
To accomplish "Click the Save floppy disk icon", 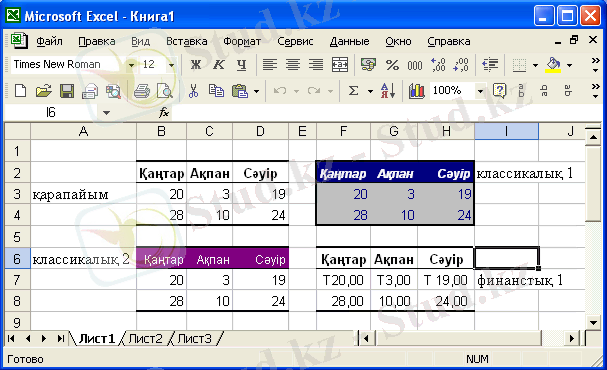I will tap(67, 91).
